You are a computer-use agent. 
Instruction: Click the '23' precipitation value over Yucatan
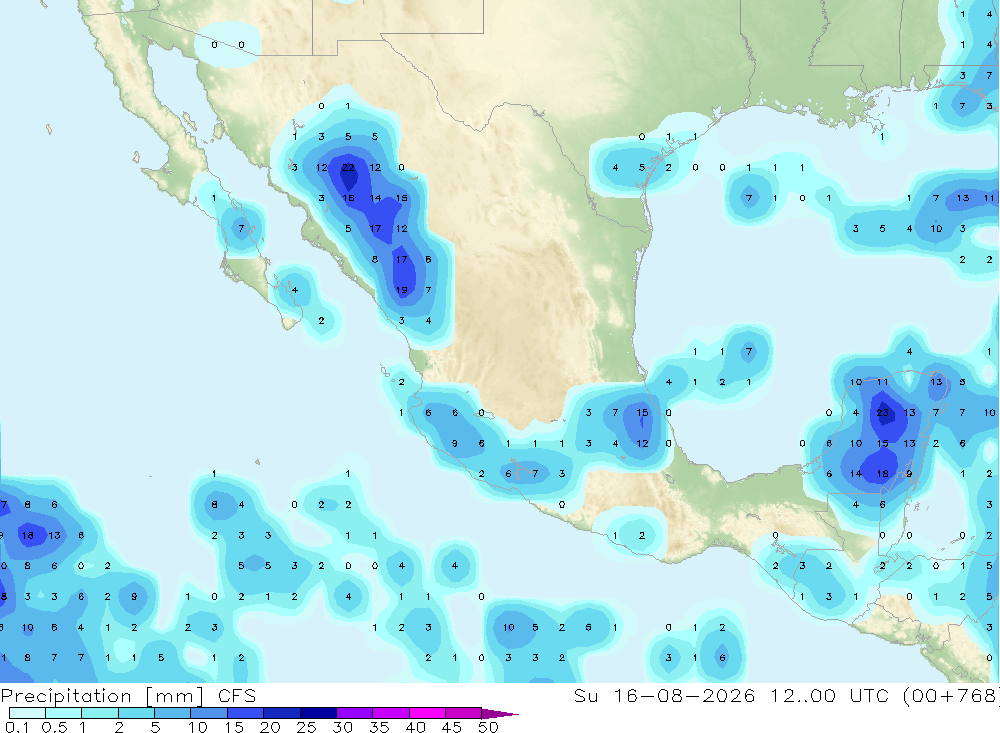tap(883, 413)
